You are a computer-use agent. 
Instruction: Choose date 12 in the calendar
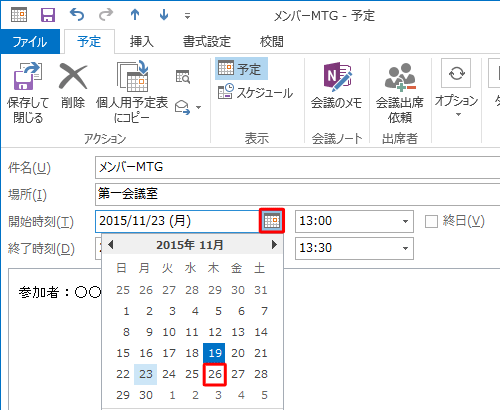[x=215, y=332]
